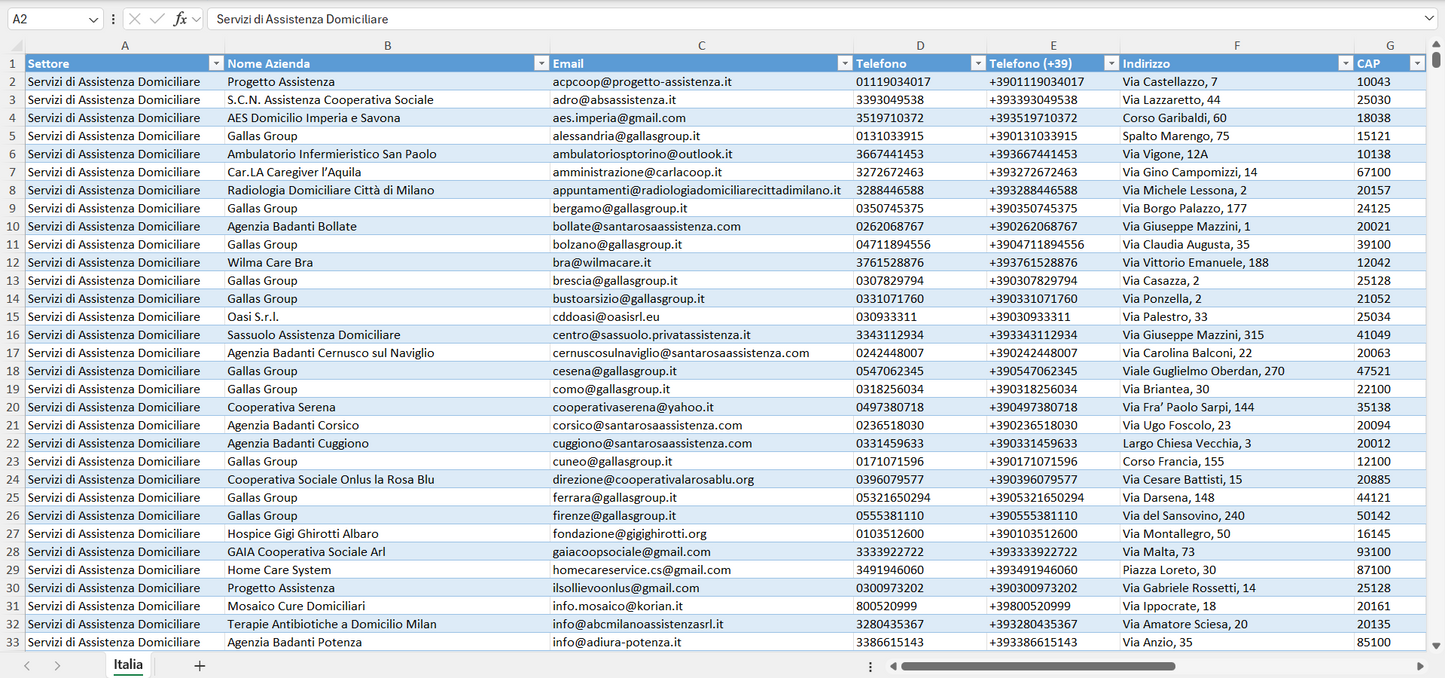Click phone number 04711894556
This screenshot has height=678, width=1445.
(920, 244)
